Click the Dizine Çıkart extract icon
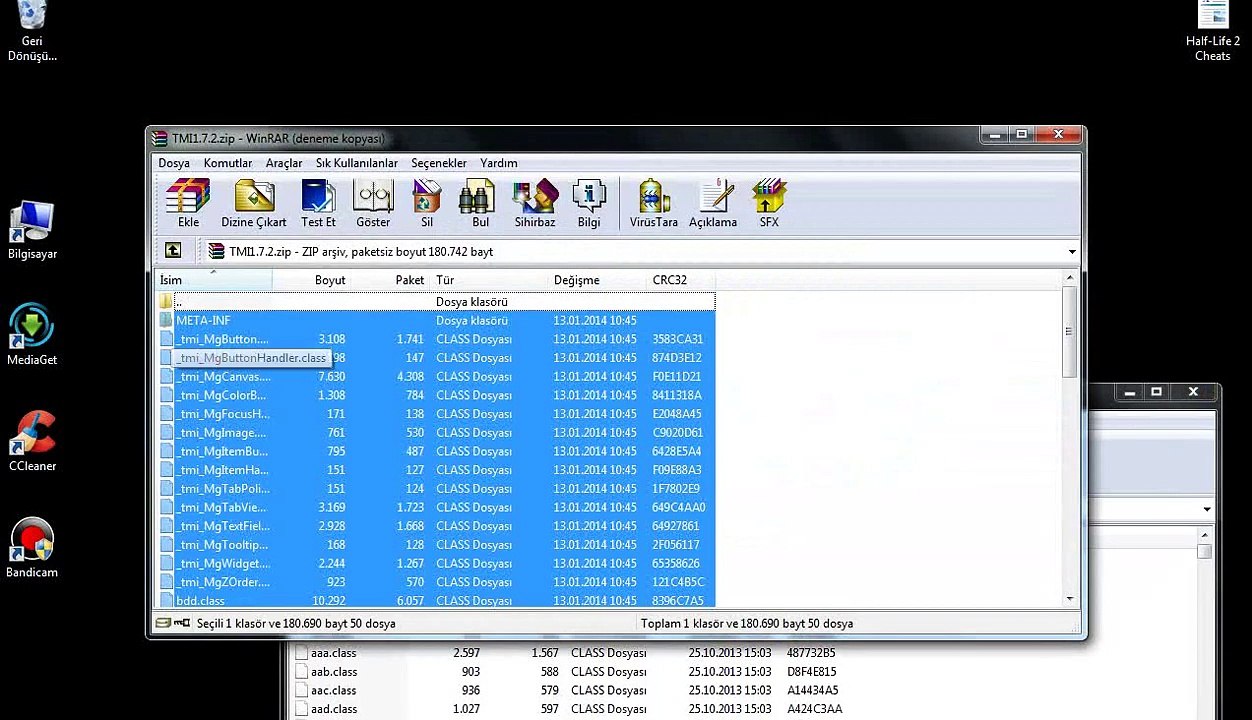Viewport: 1252px width, 720px height. point(254,203)
